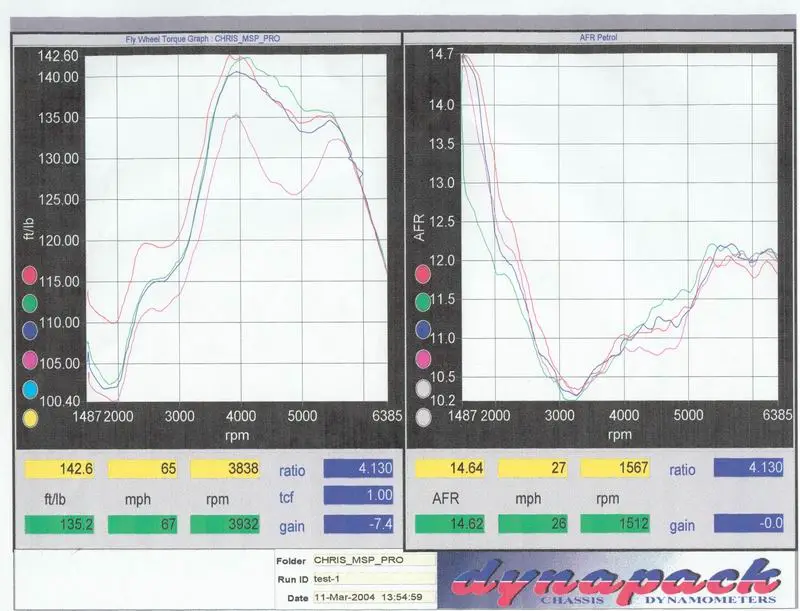Click the yellow 142.6 ft/lb value box
800x611 pixels.
tap(60, 469)
